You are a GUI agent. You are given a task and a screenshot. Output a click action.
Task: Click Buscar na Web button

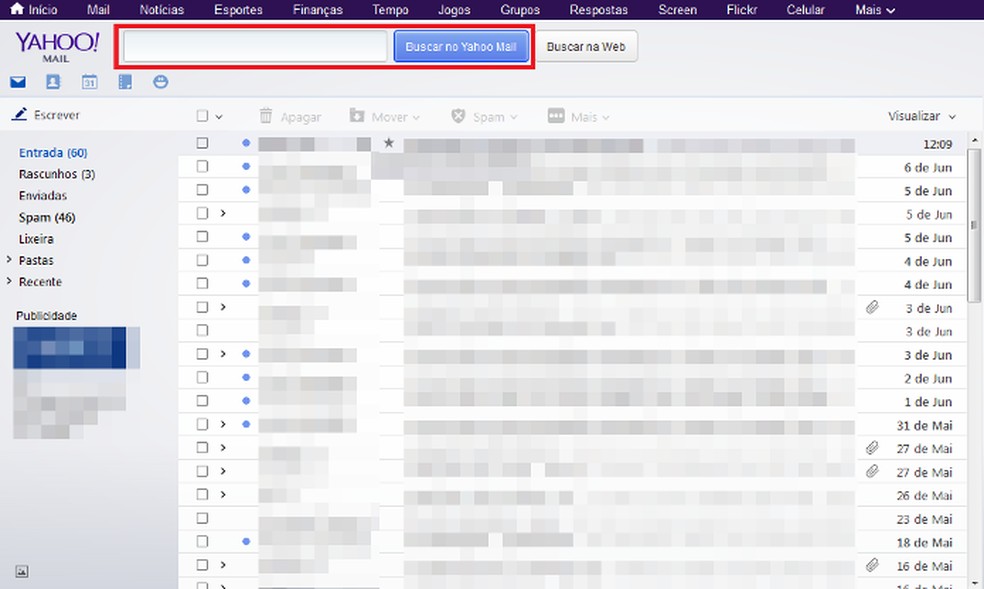click(586, 46)
